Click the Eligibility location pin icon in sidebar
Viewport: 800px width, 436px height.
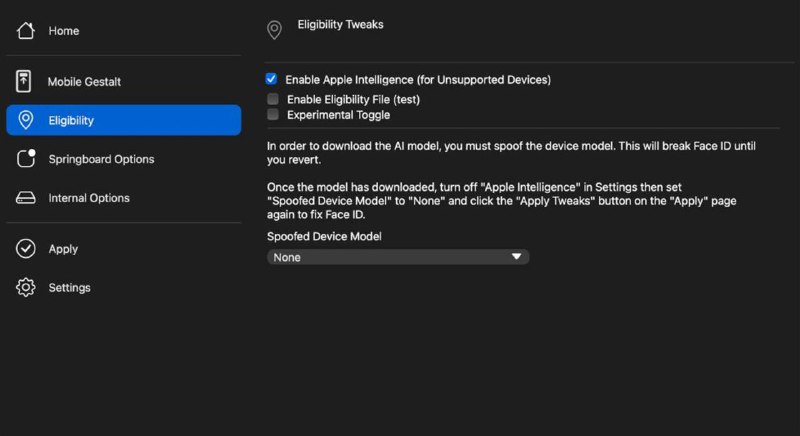(x=26, y=120)
